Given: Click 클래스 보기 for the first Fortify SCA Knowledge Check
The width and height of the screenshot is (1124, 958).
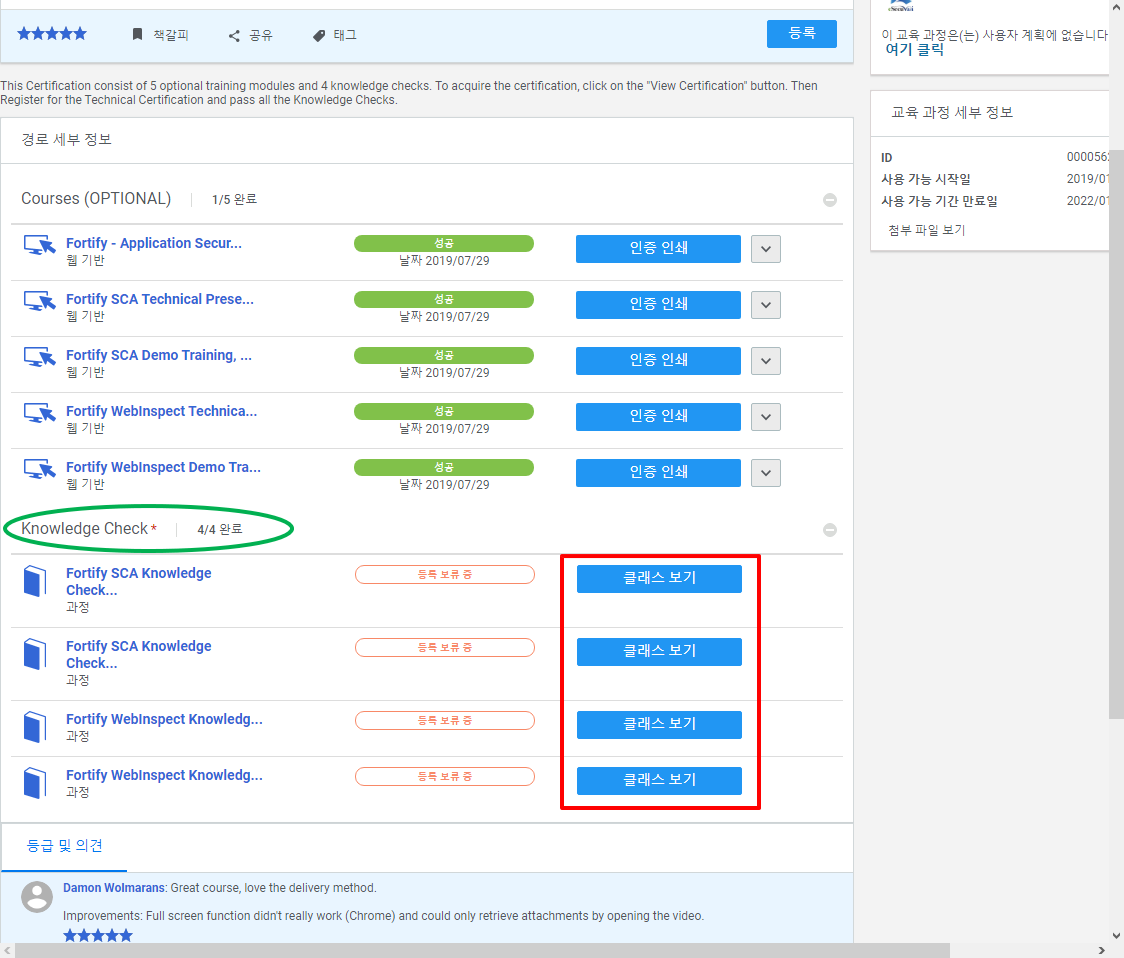Looking at the screenshot, I should [659, 579].
